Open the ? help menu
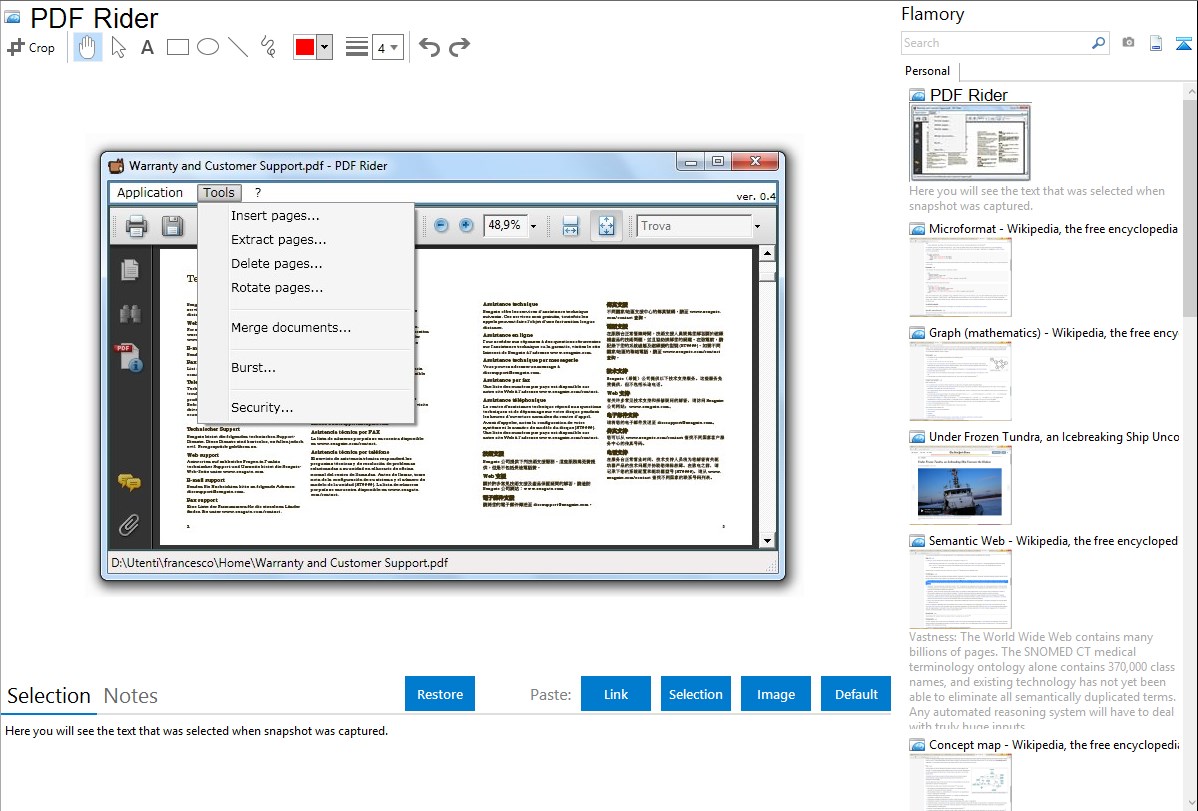This screenshot has width=1198, height=811. [258, 193]
